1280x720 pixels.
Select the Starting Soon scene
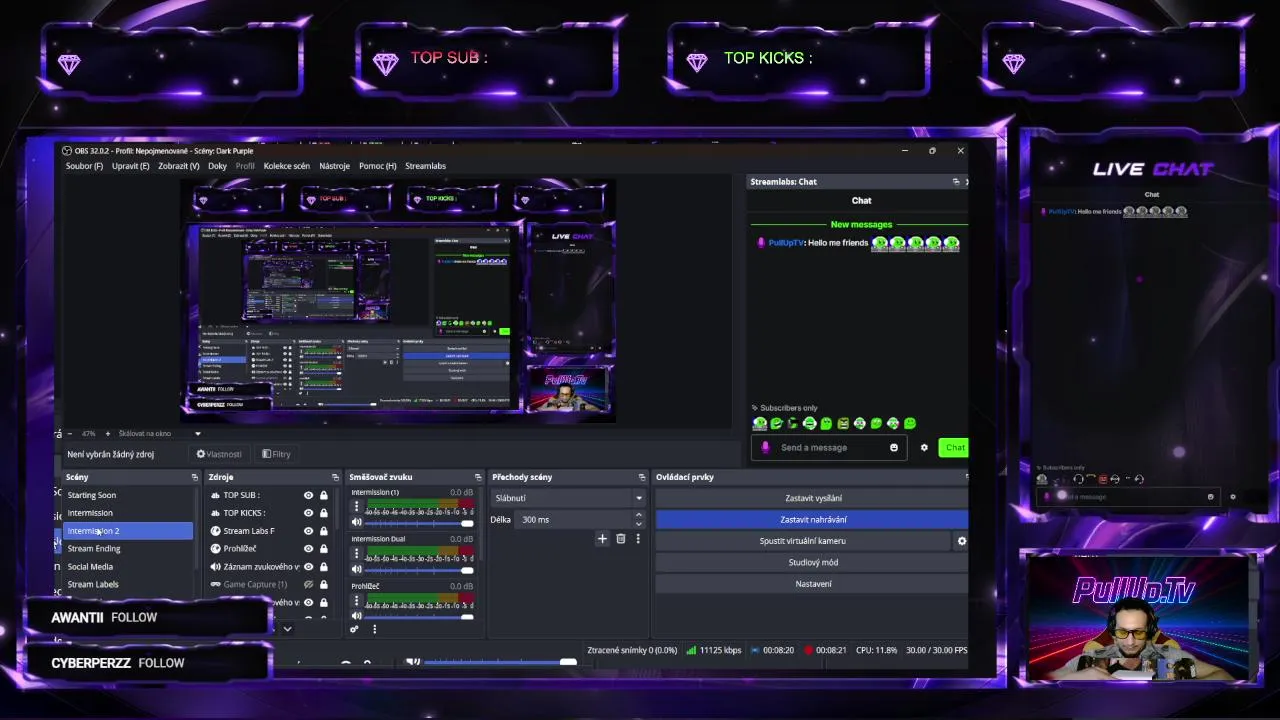(x=128, y=495)
